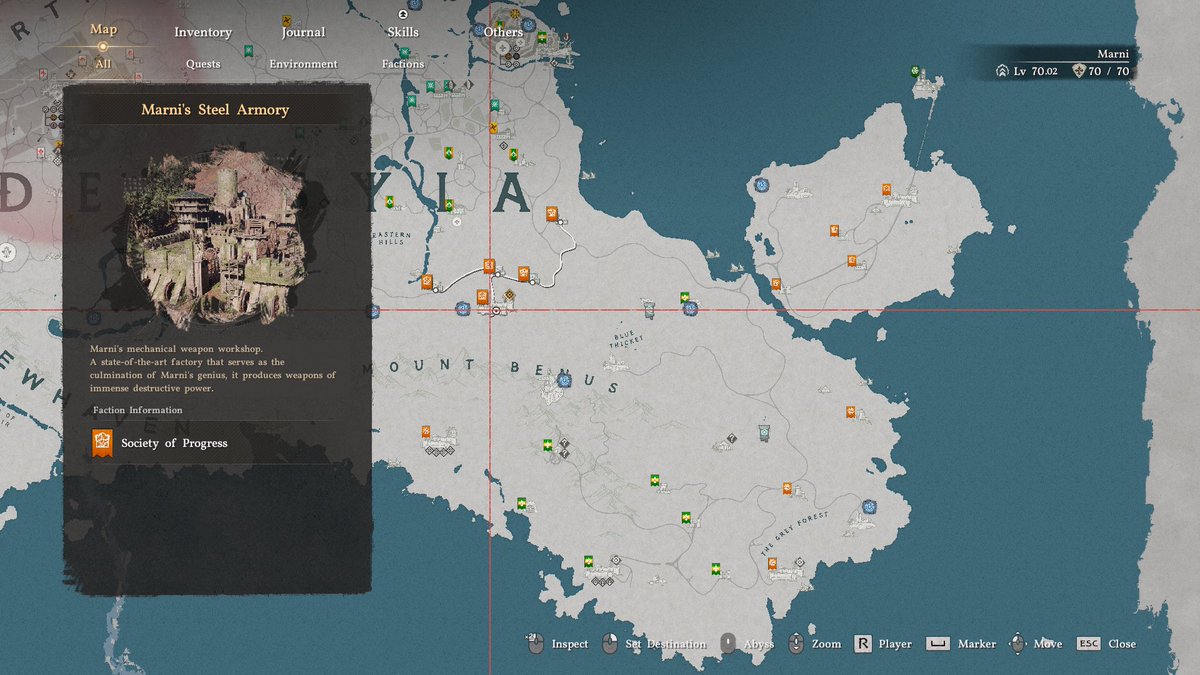The image size is (1200, 675).
Task: Select orange banner southwest of Mount Benus
Action: click(426, 431)
